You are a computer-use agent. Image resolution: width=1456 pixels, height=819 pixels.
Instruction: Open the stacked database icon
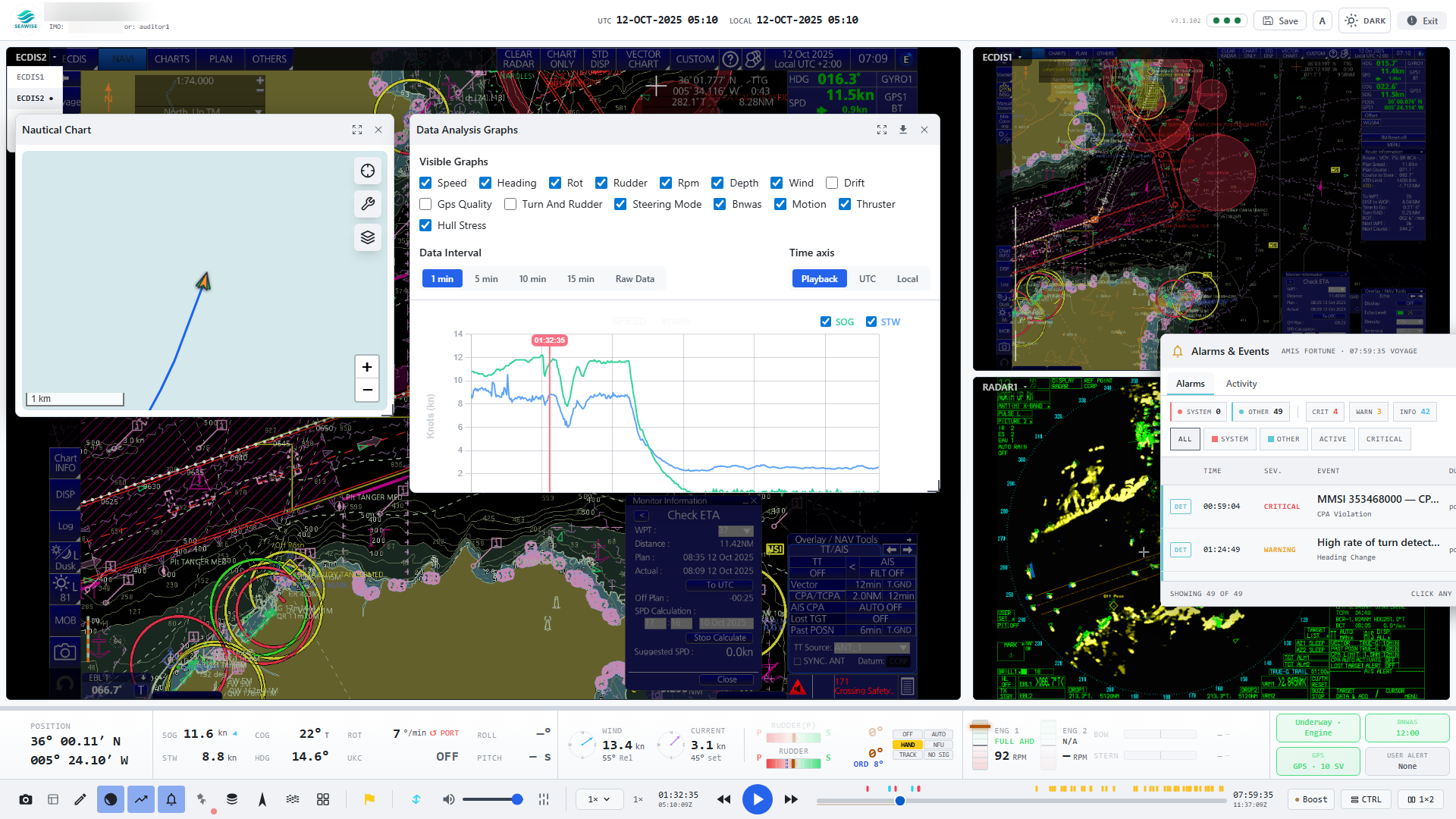[x=232, y=799]
